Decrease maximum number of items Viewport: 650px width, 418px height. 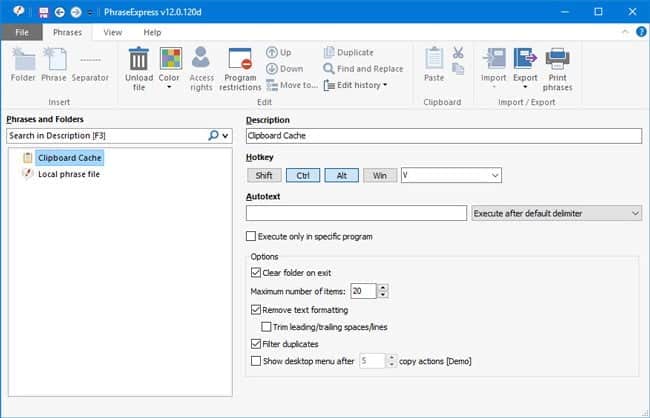(x=383, y=295)
